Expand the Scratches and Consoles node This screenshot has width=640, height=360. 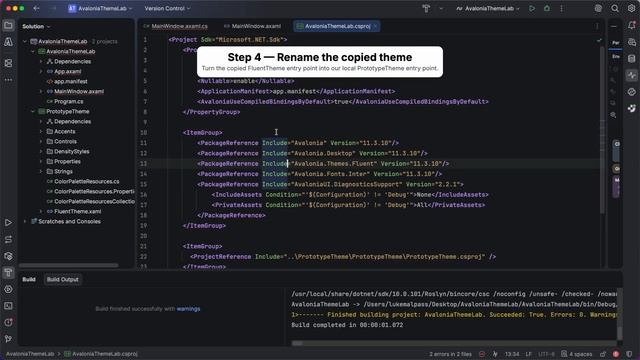[x=25, y=222]
